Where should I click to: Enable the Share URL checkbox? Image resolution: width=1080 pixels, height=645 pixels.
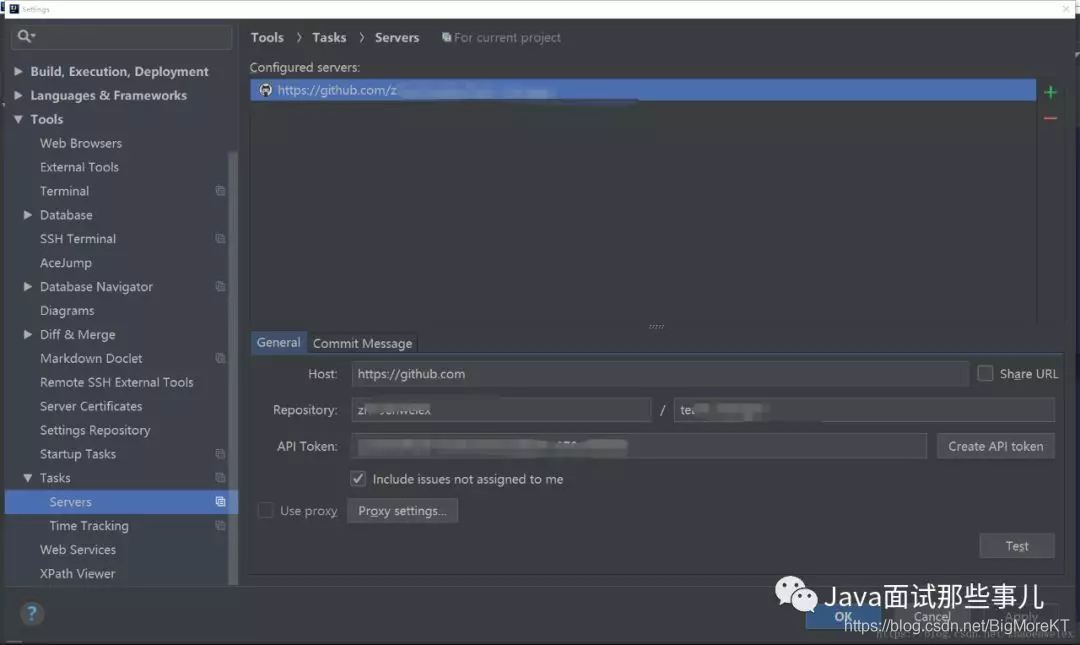[x=985, y=373]
